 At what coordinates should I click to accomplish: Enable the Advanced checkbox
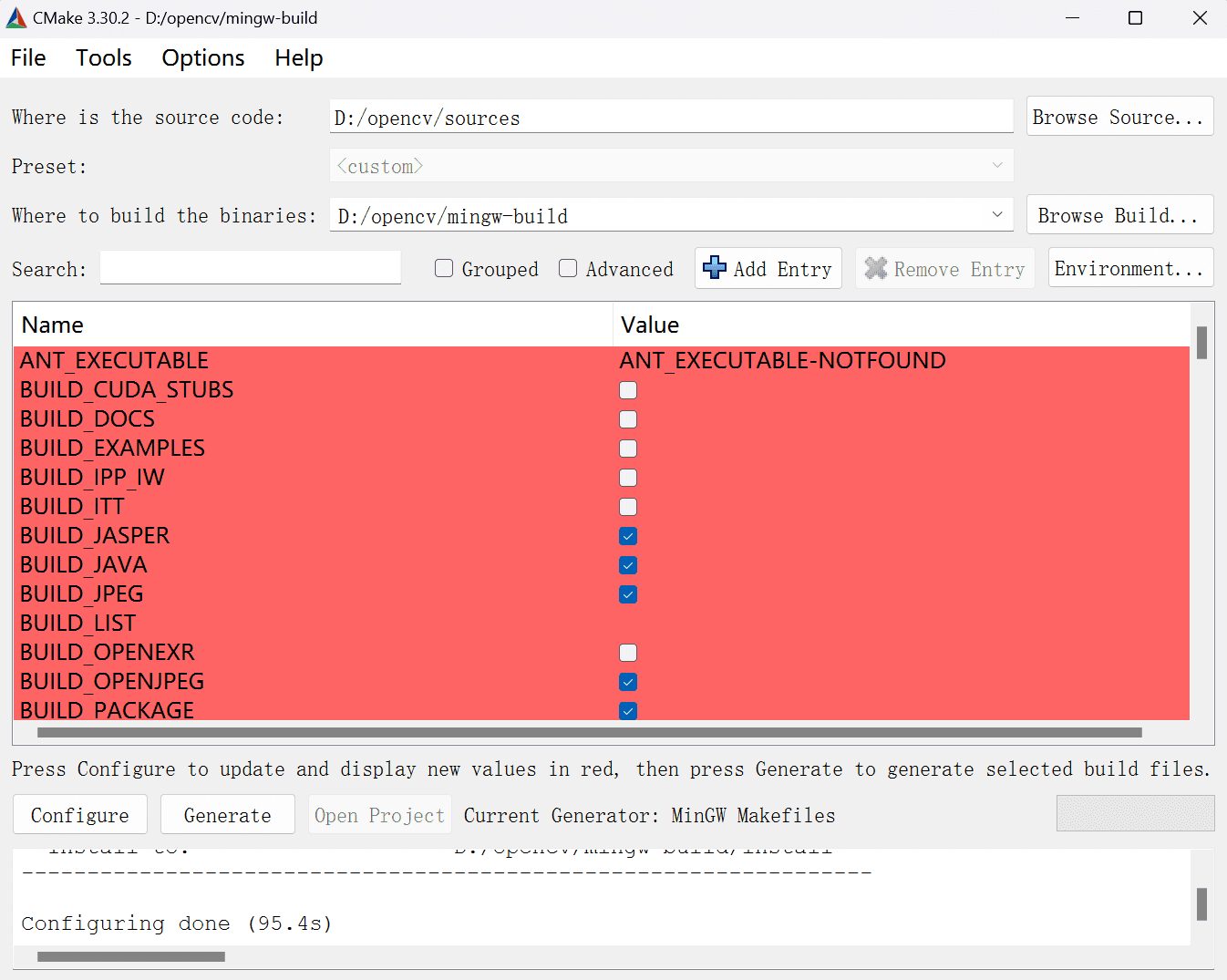click(568, 268)
